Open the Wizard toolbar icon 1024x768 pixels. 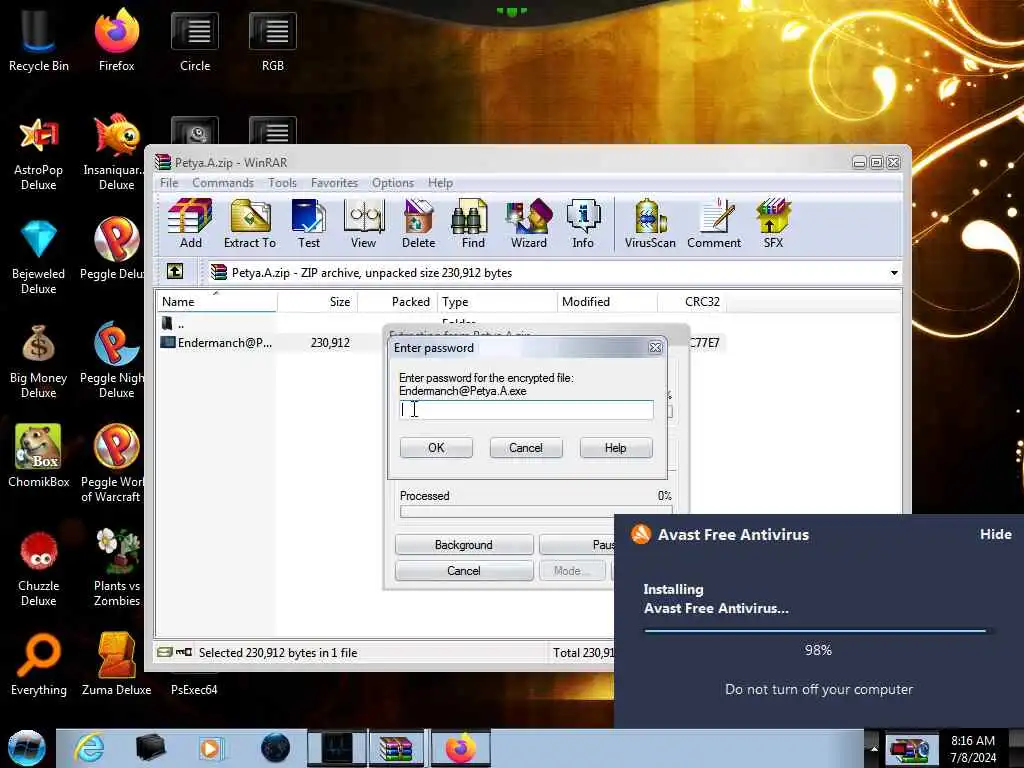[528, 223]
